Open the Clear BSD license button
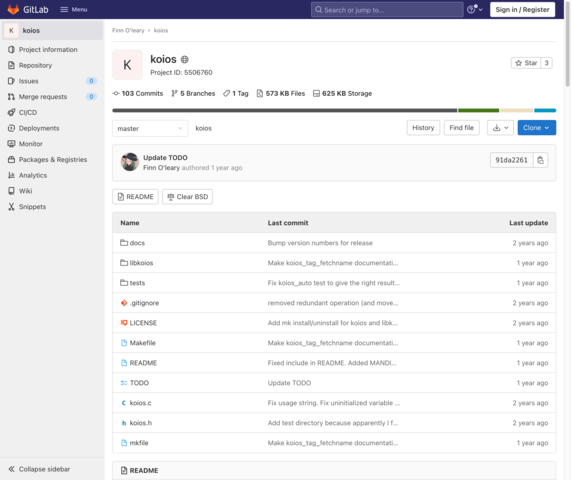This screenshot has width=571, height=480. click(x=188, y=197)
